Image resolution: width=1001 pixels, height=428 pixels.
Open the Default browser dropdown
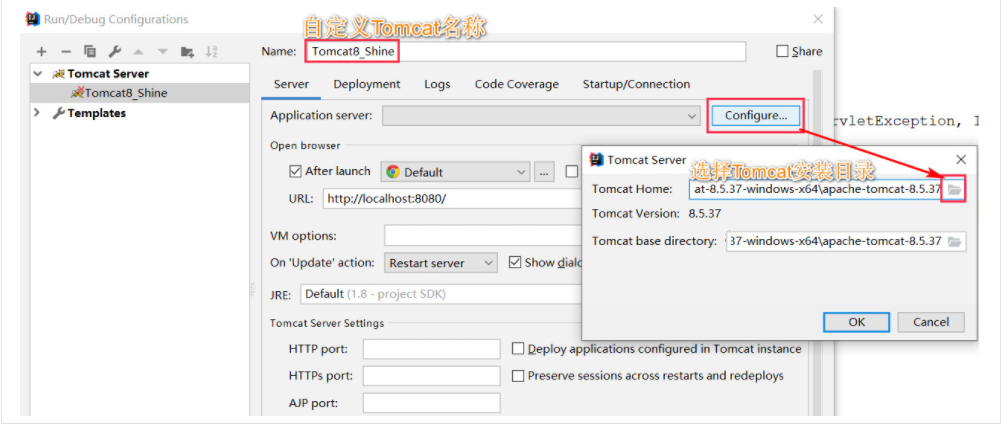(455, 172)
